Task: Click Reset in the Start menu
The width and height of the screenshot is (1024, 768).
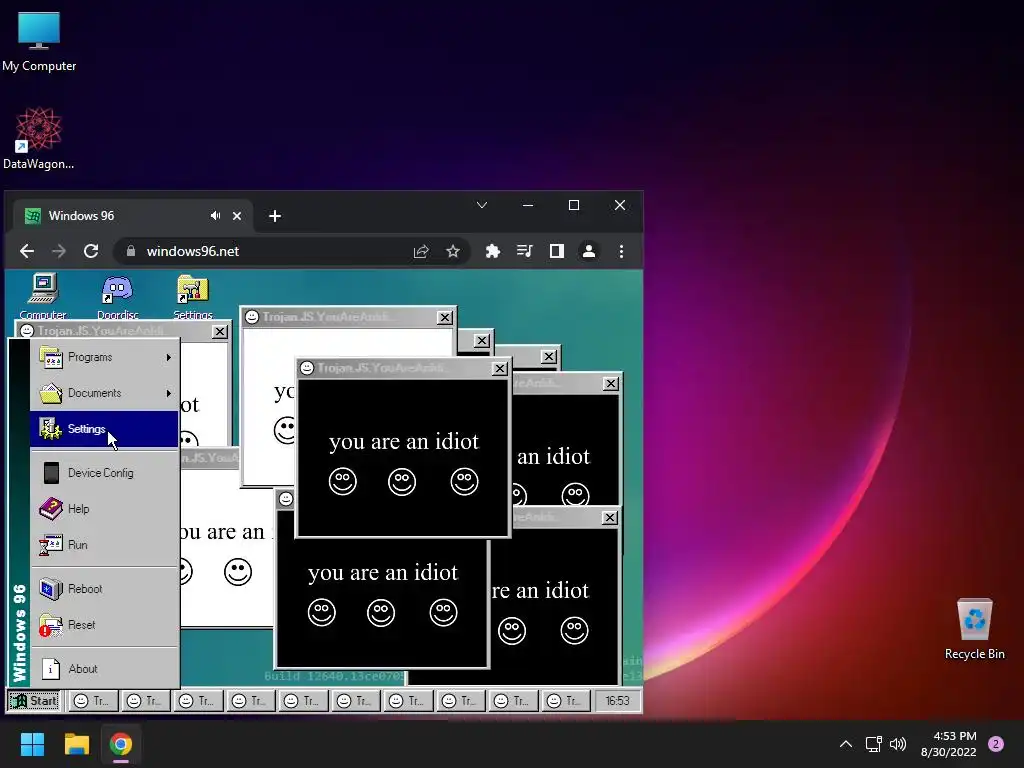Action: pos(104,625)
